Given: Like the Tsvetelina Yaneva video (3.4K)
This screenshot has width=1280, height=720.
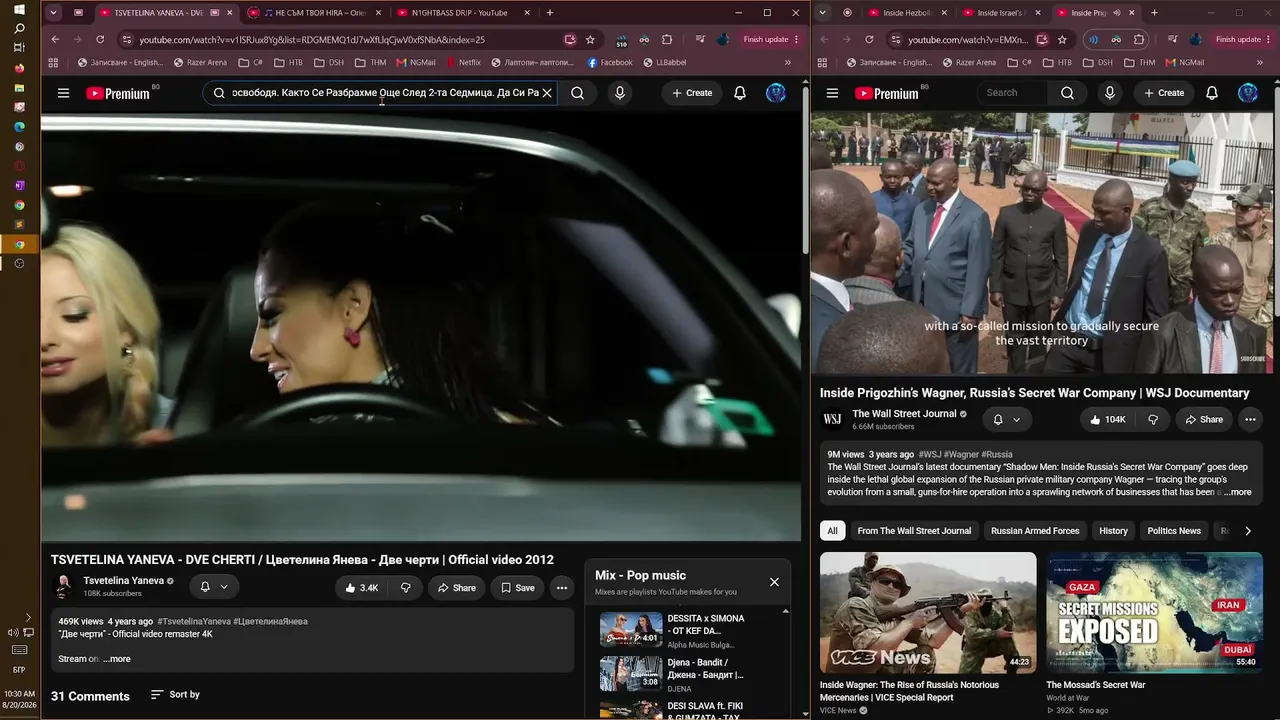Looking at the screenshot, I should click(x=361, y=588).
